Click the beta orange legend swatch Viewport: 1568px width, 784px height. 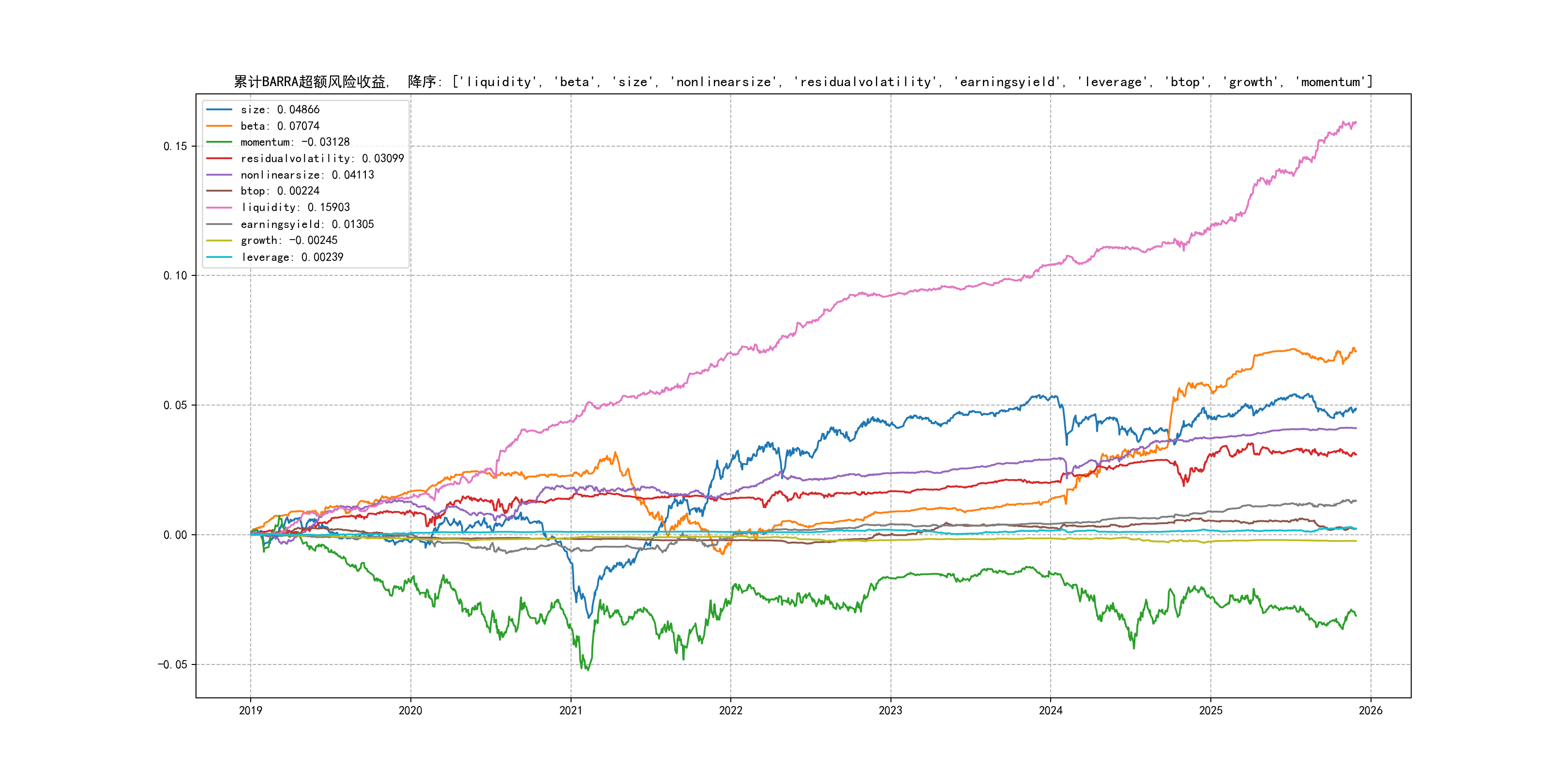click(219, 126)
